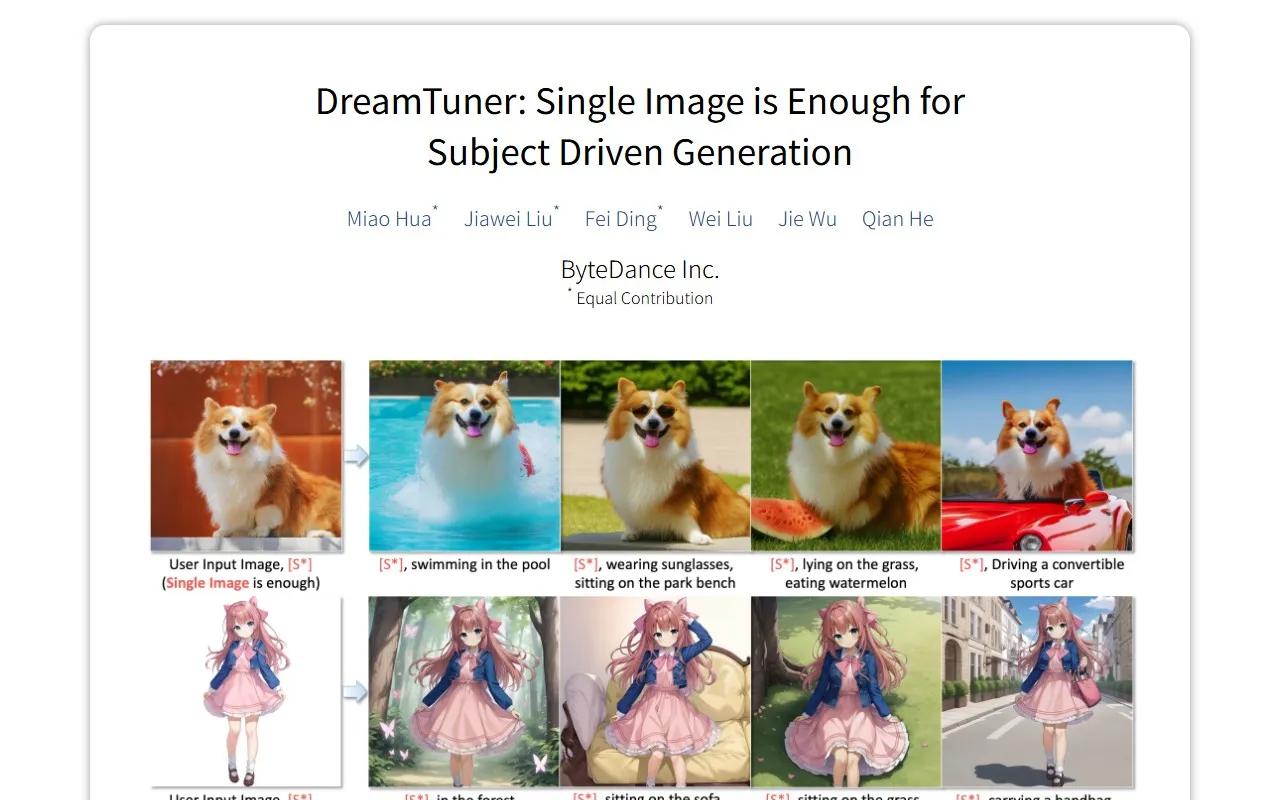This screenshot has height=800, width=1280.
Task: Open the anime girl in the forest image
Action: [463, 690]
